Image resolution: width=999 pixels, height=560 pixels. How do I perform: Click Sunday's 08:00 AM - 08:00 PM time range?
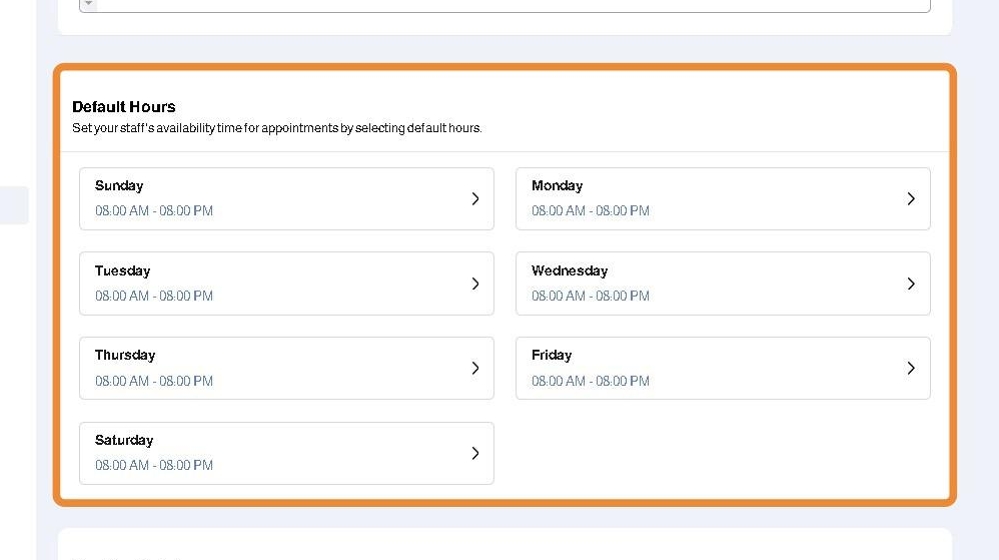(x=154, y=211)
